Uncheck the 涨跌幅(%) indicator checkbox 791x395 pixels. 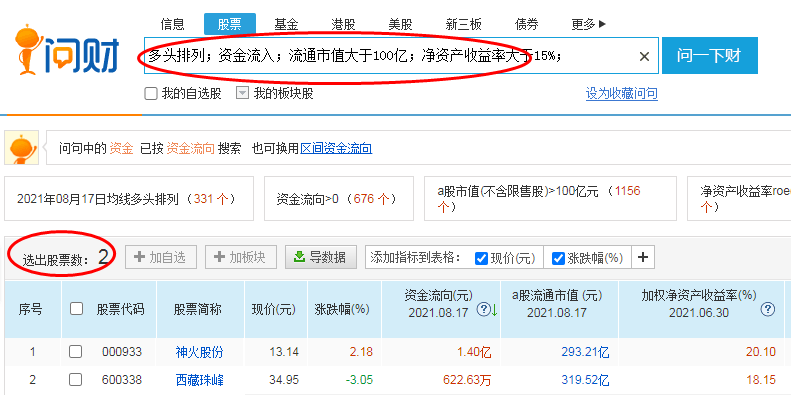558,258
